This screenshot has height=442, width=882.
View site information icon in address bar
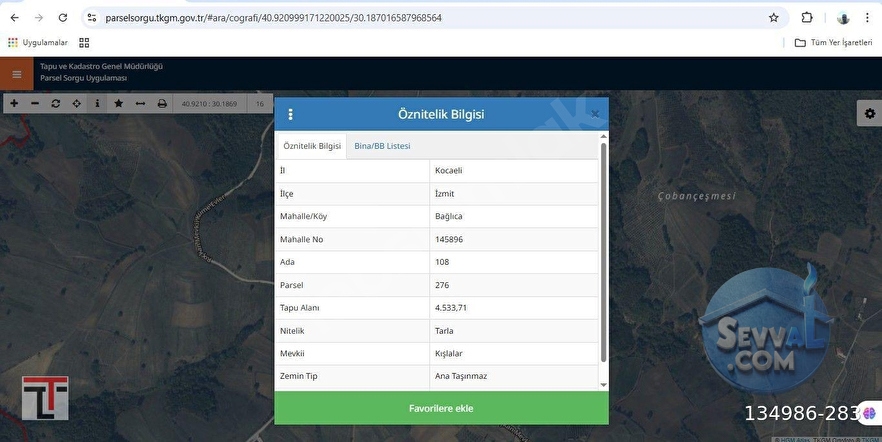(92, 18)
